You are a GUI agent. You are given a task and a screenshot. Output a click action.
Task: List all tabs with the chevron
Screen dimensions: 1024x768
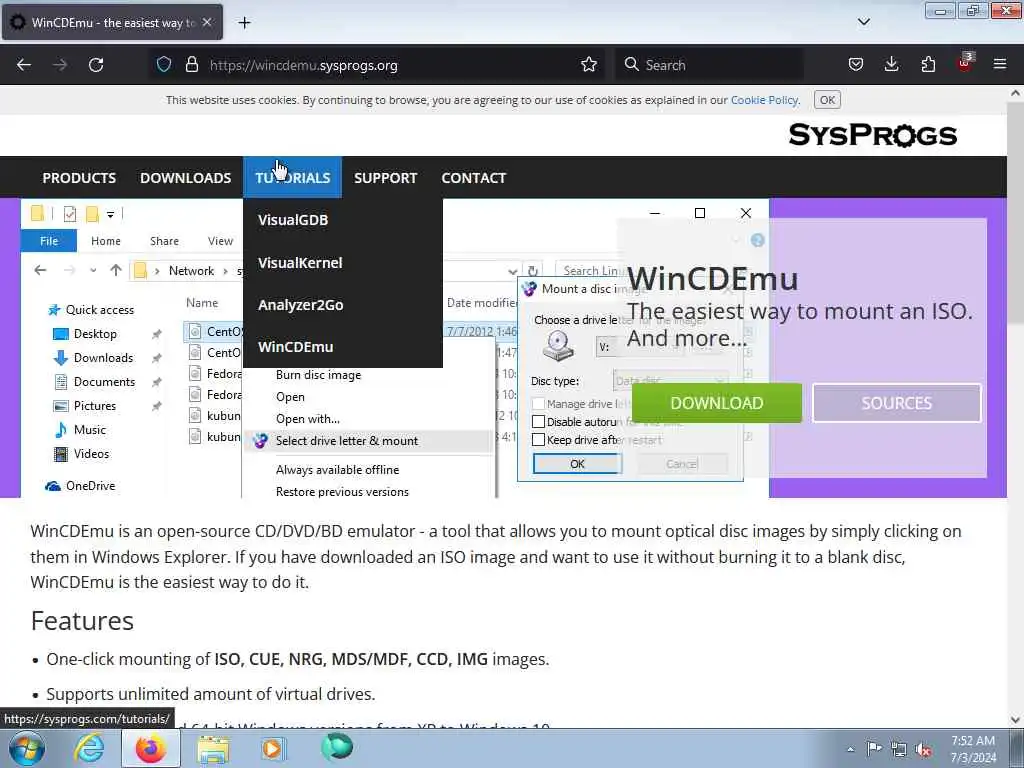(863, 22)
